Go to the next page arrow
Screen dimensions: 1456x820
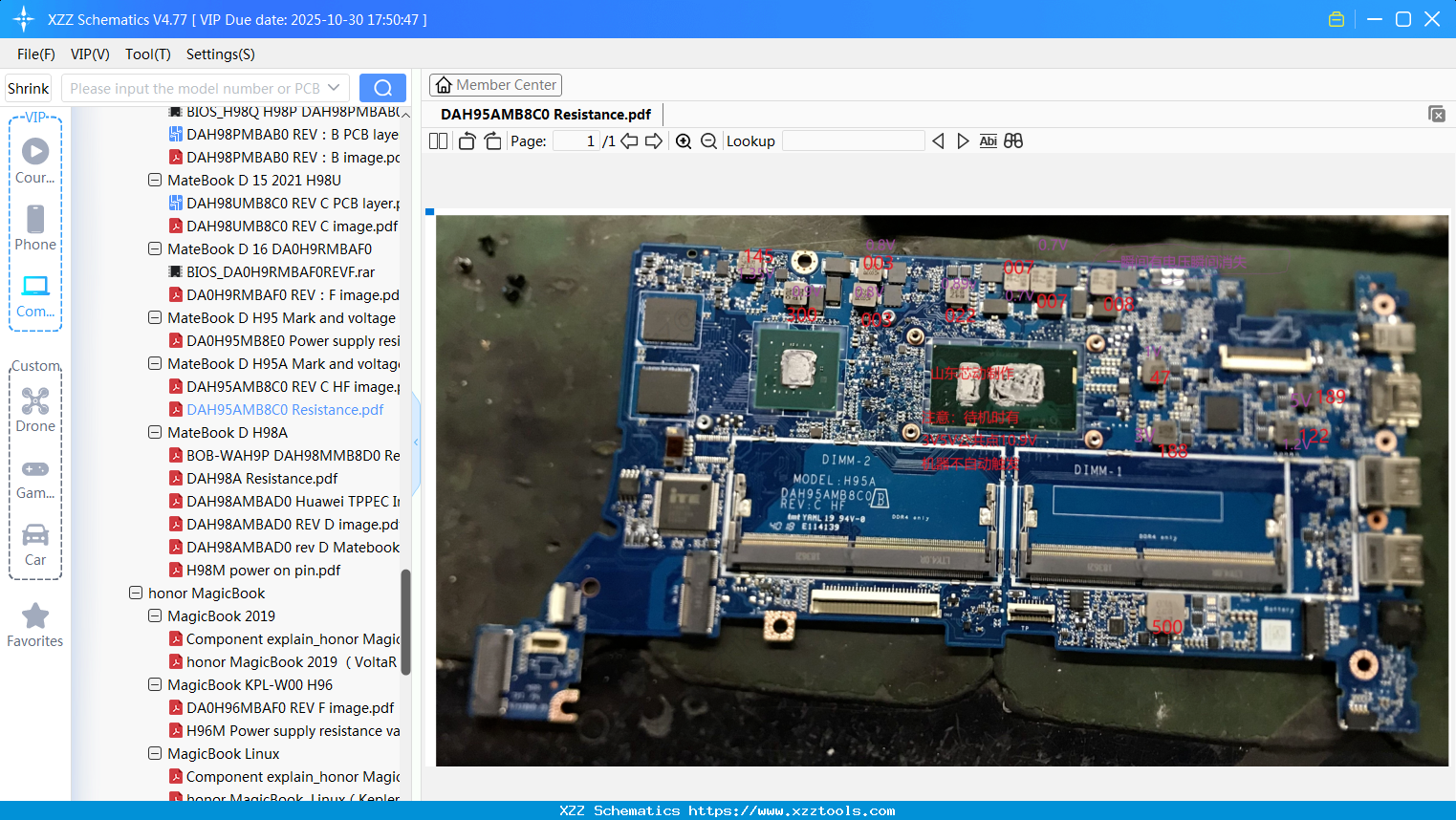[x=654, y=141]
